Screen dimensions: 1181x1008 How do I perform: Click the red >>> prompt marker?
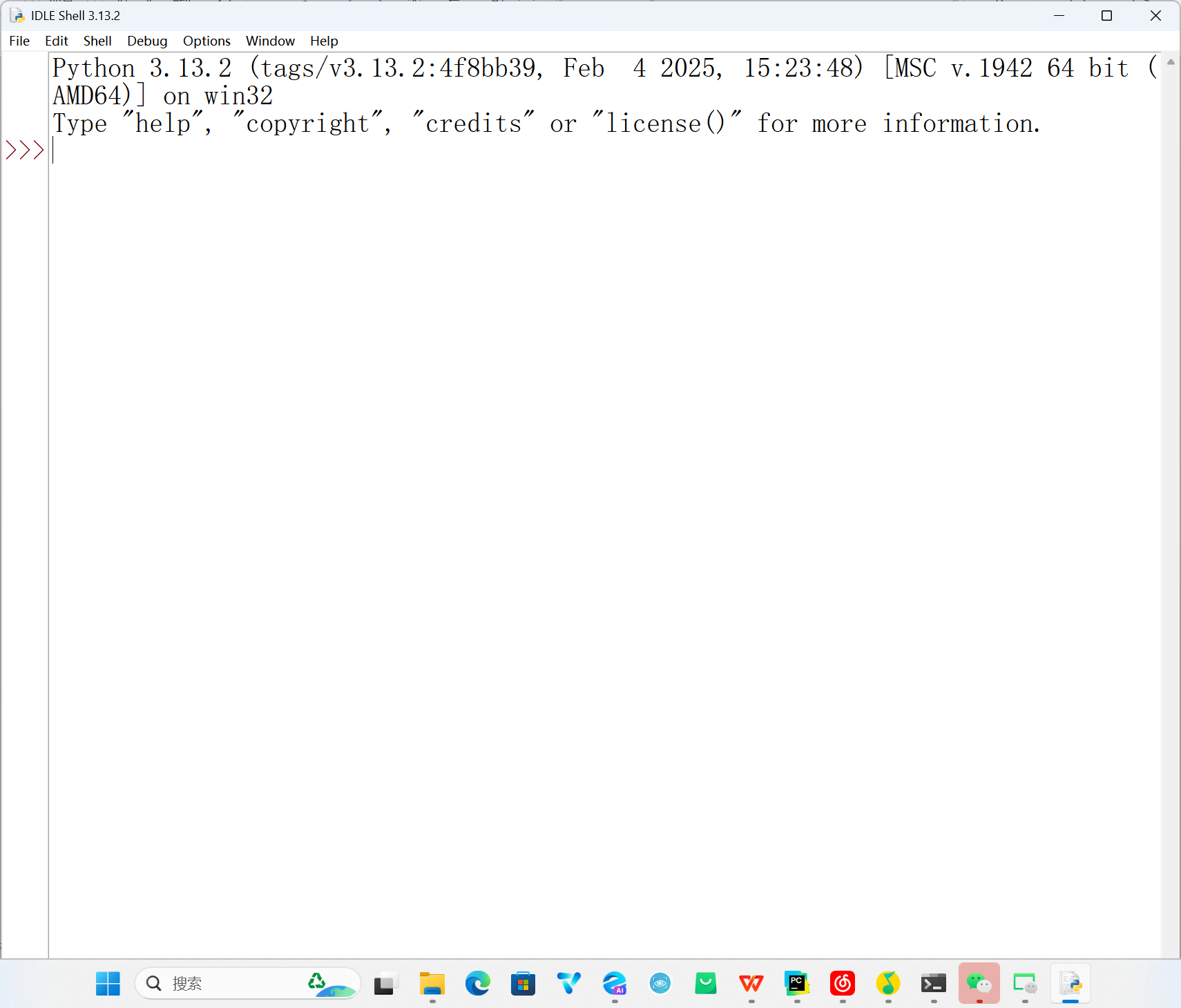pos(25,150)
